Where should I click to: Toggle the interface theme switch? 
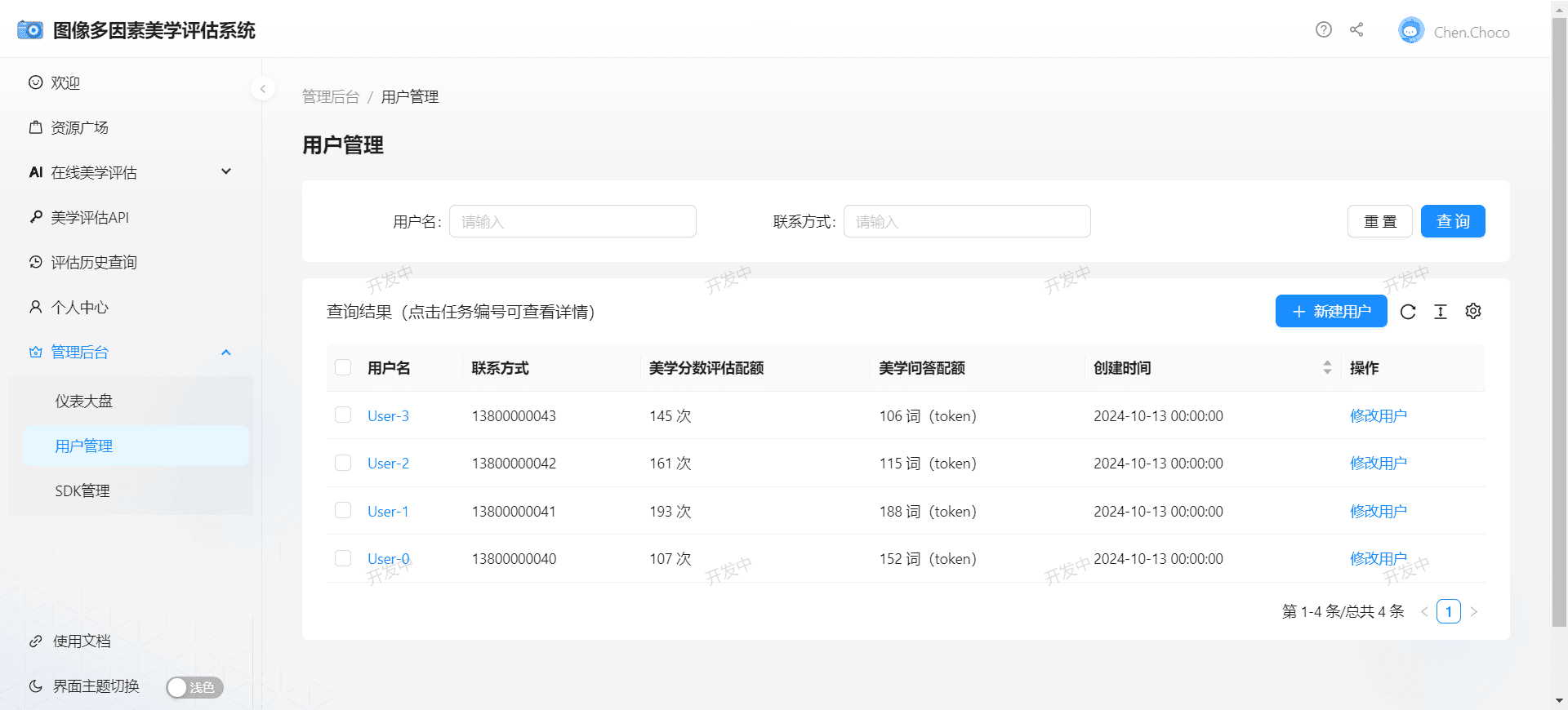[x=194, y=687]
